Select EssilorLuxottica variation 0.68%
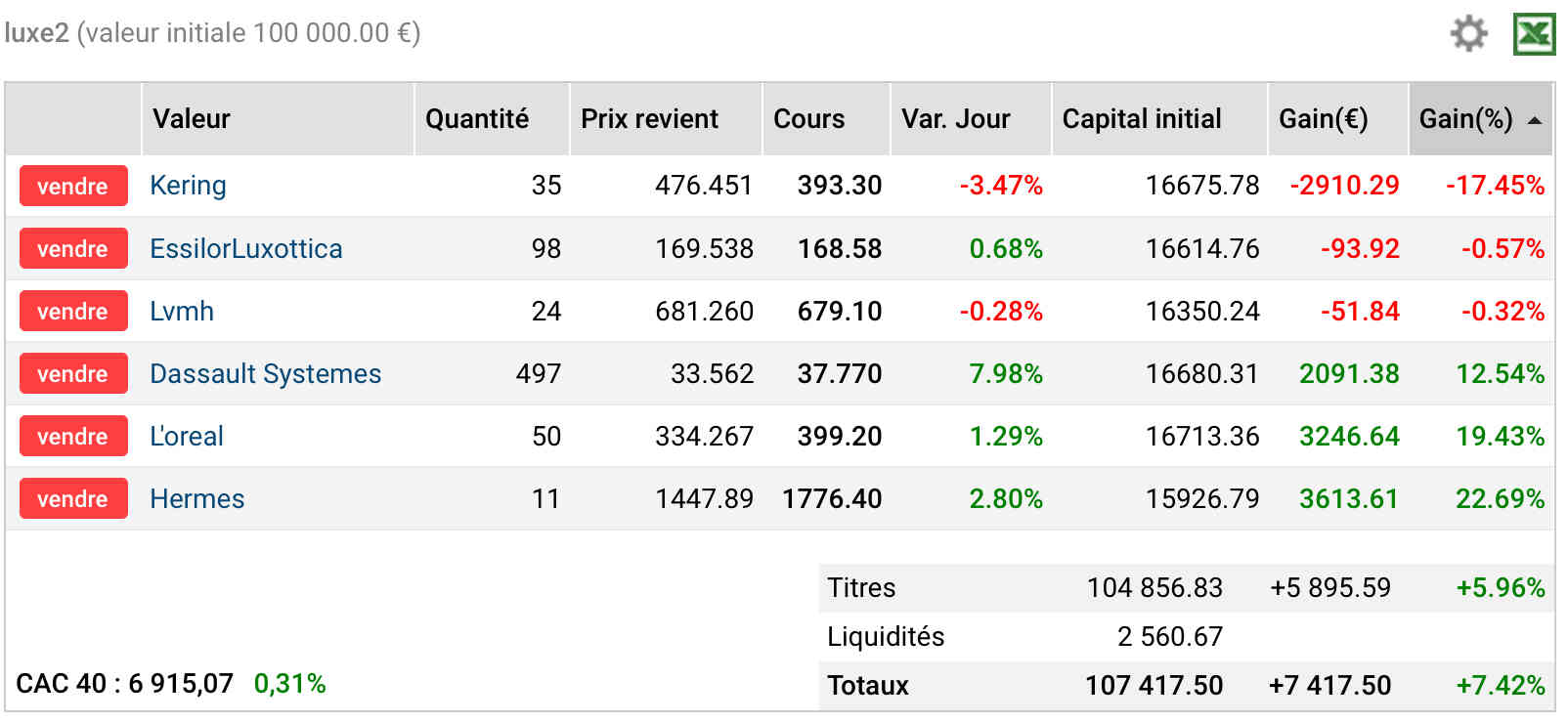The width and height of the screenshot is (1568, 722). (1006, 248)
